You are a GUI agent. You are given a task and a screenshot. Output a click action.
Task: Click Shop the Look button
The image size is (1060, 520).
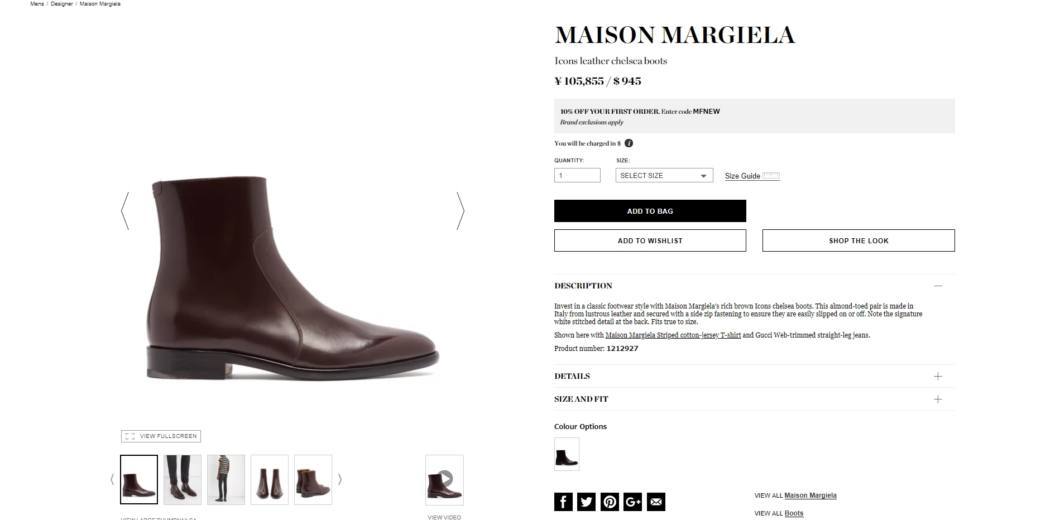point(859,241)
